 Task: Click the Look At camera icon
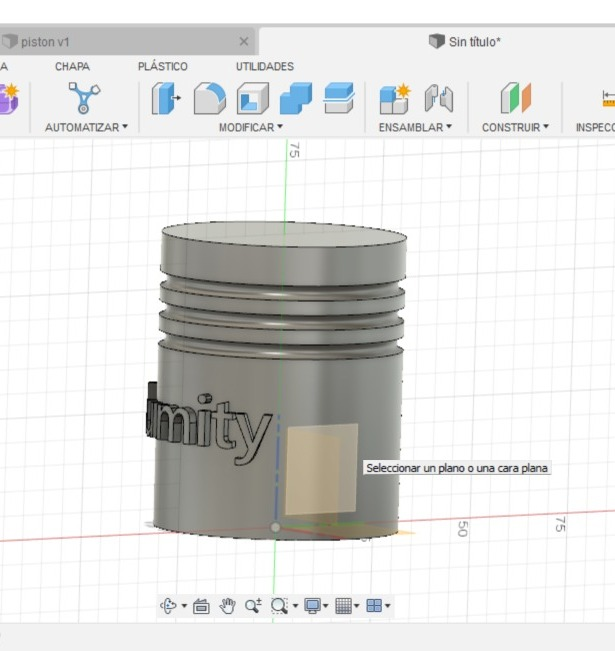pyautogui.click(x=201, y=606)
